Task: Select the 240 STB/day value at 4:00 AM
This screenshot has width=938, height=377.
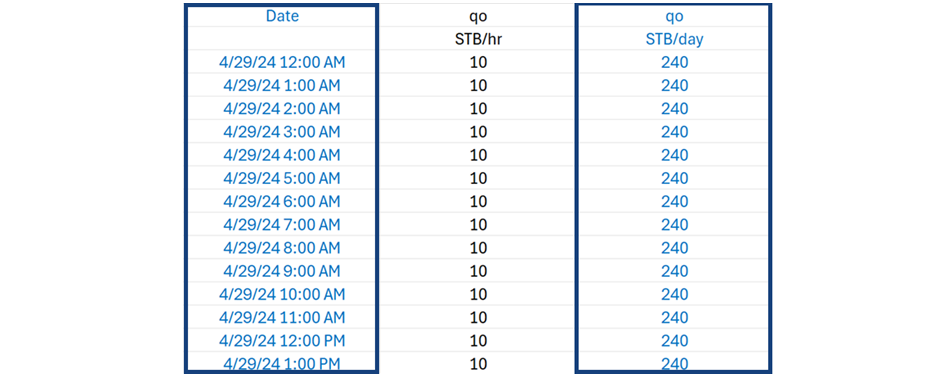Action: tap(674, 155)
